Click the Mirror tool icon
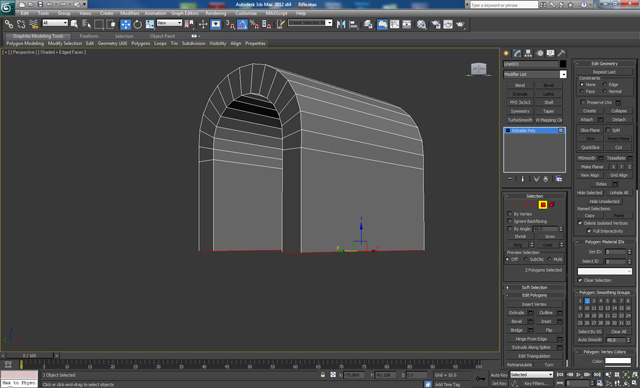Screen dimensions: 640x388 [x=341, y=24]
